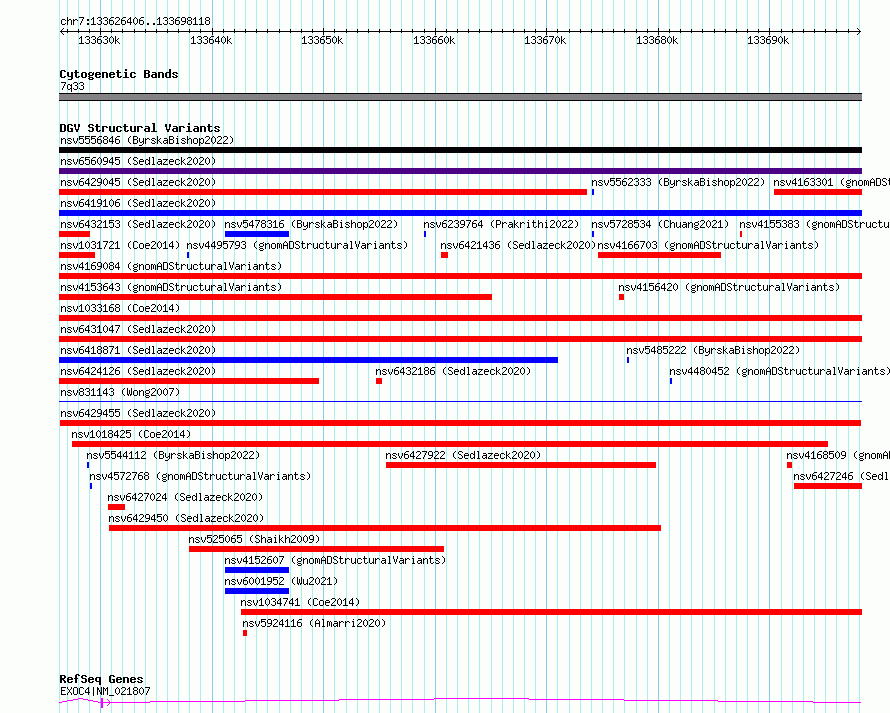Open the nsv6427922 (Sedlazeck2020) label
The image size is (890, 713).
pos(463,455)
